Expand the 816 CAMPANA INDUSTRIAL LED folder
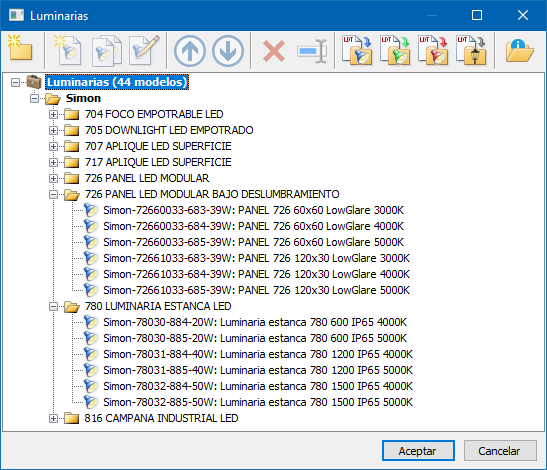This screenshot has height=470, width=547. pos(53,418)
